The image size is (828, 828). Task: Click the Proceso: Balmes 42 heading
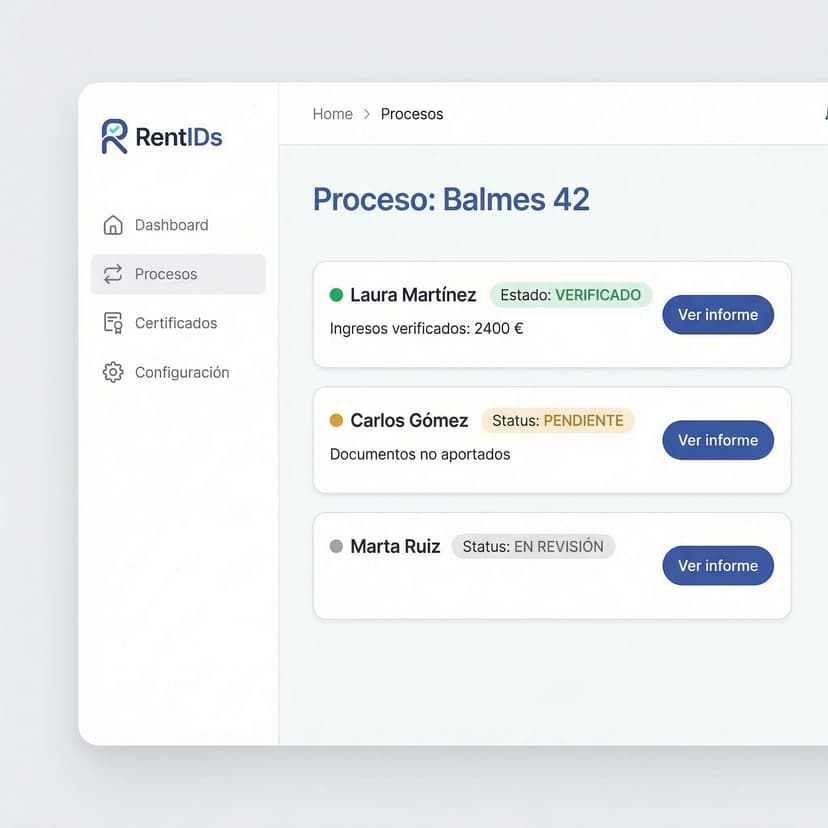pos(451,199)
